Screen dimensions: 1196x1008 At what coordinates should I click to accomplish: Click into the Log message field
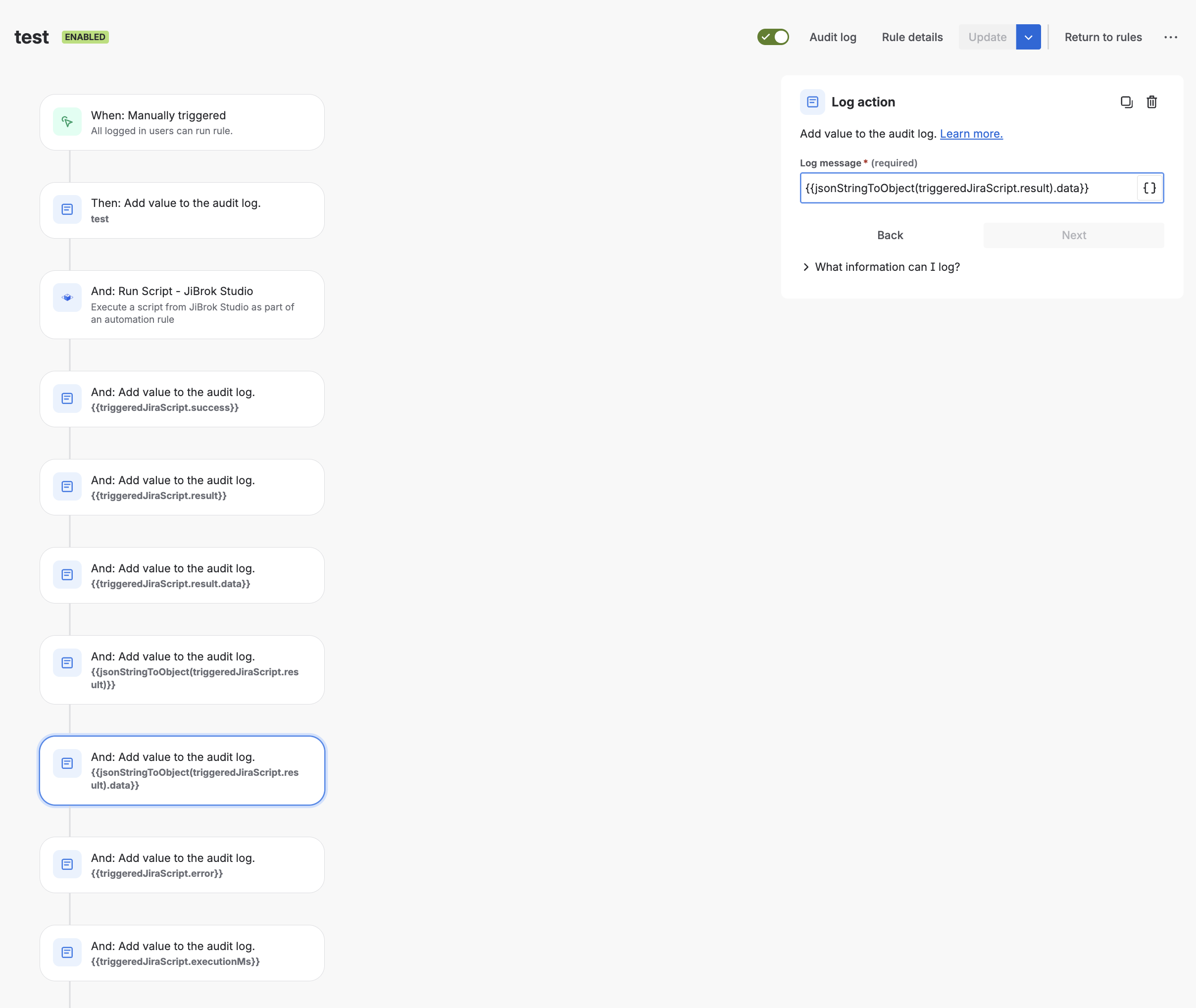click(966, 188)
